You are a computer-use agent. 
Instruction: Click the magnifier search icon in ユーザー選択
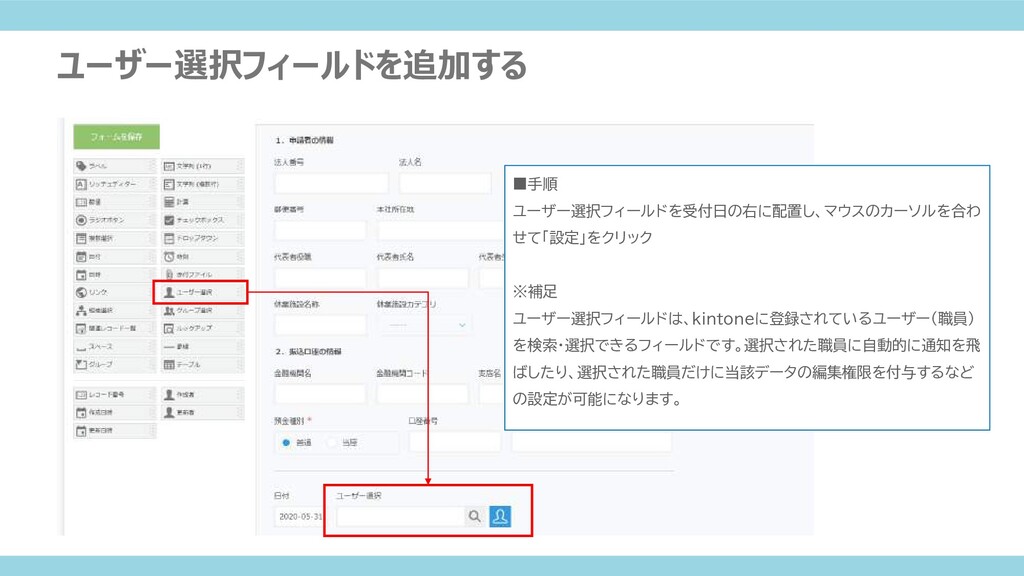coord(475,517)
